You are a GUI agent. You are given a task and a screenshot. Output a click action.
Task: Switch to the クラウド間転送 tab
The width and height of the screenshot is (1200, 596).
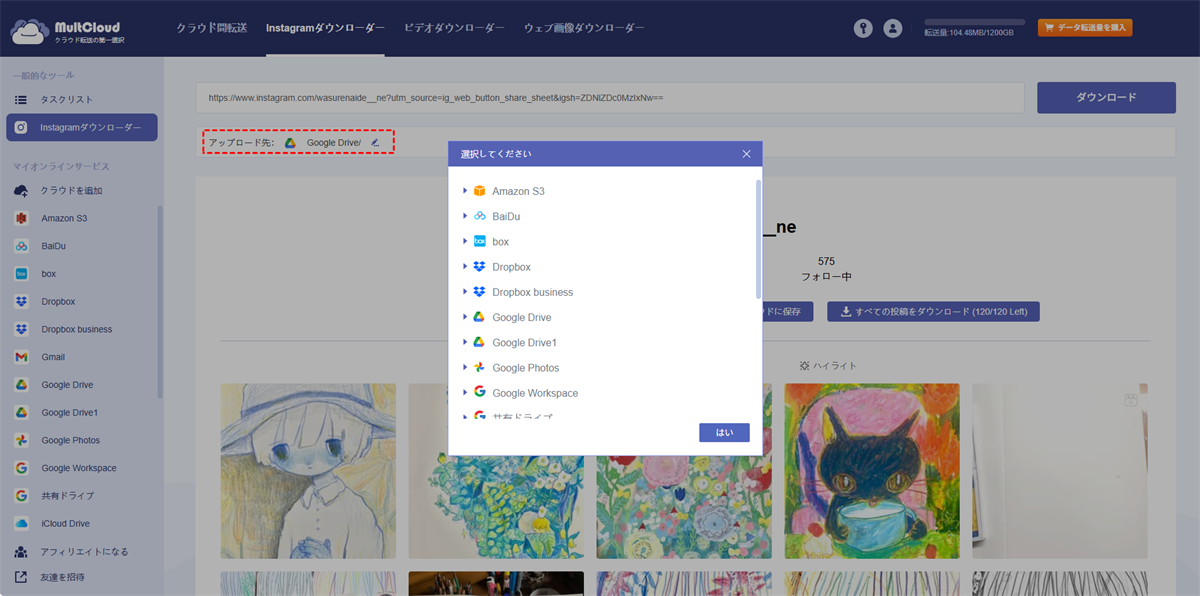(211, 28)
